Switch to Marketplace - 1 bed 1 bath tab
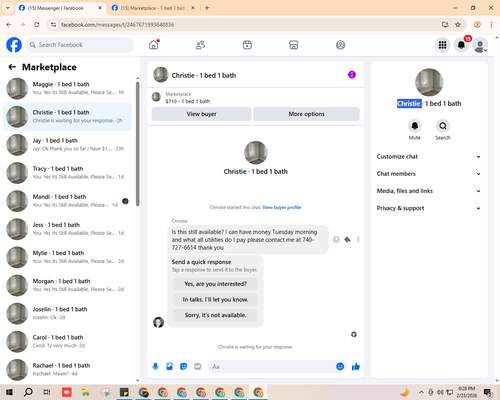500x400 pixels. [152, 8]
